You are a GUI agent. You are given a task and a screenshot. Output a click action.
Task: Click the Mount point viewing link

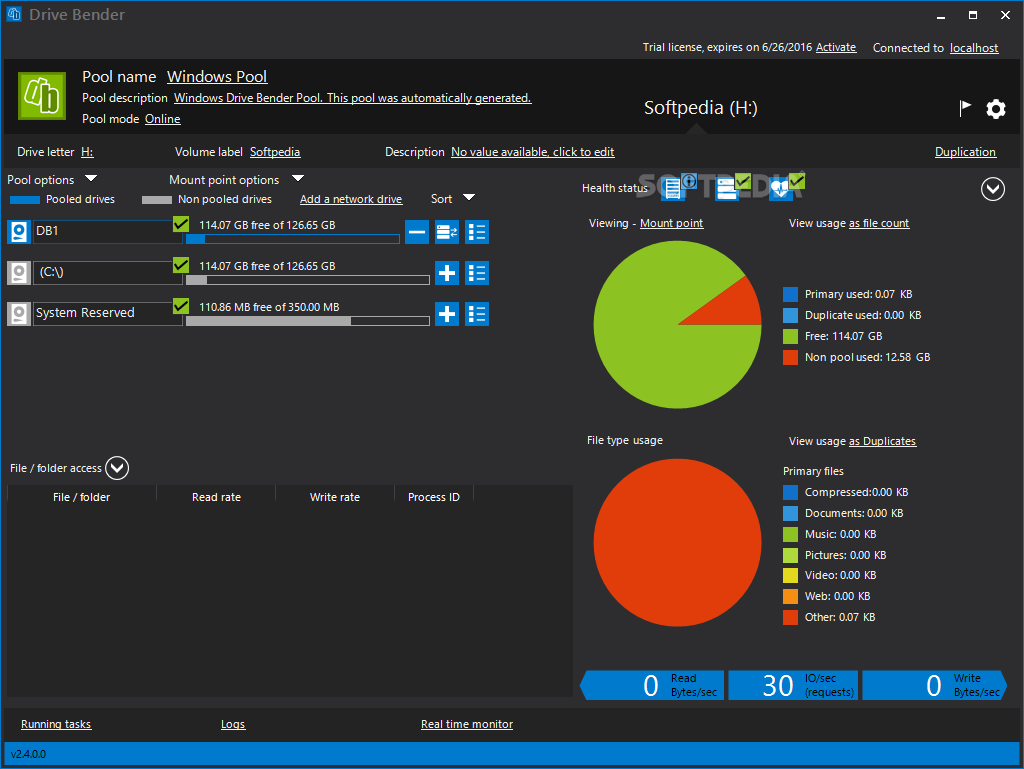[x=671, y=223]
